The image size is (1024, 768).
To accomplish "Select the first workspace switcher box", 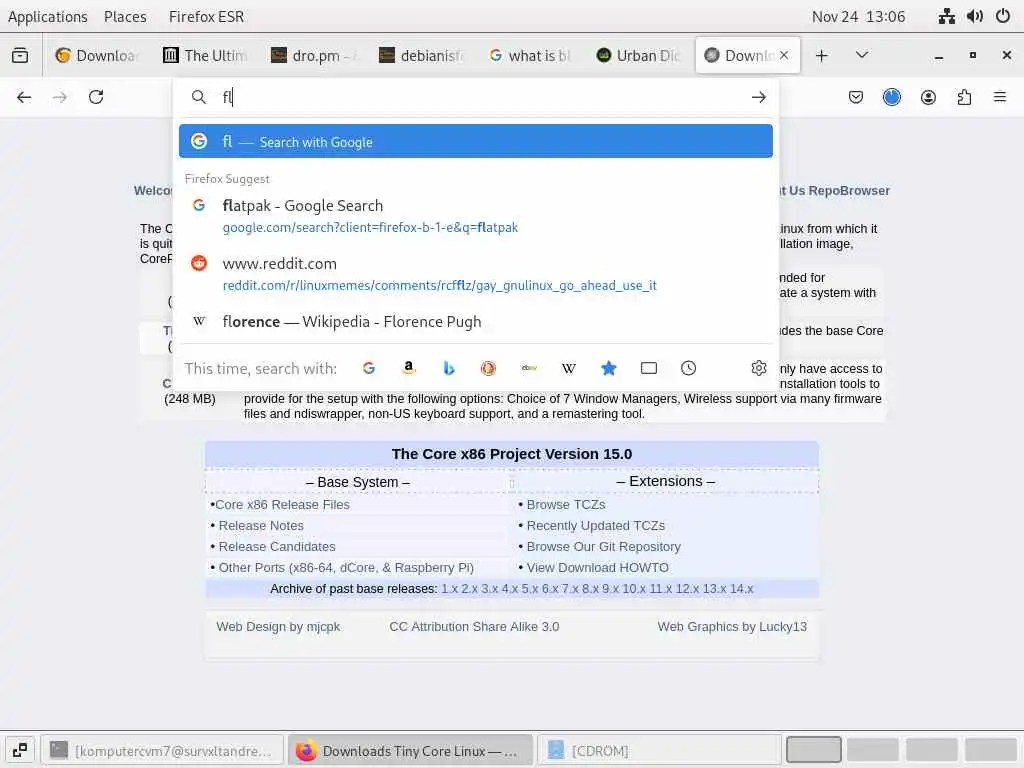I will (x=814, y=750).
